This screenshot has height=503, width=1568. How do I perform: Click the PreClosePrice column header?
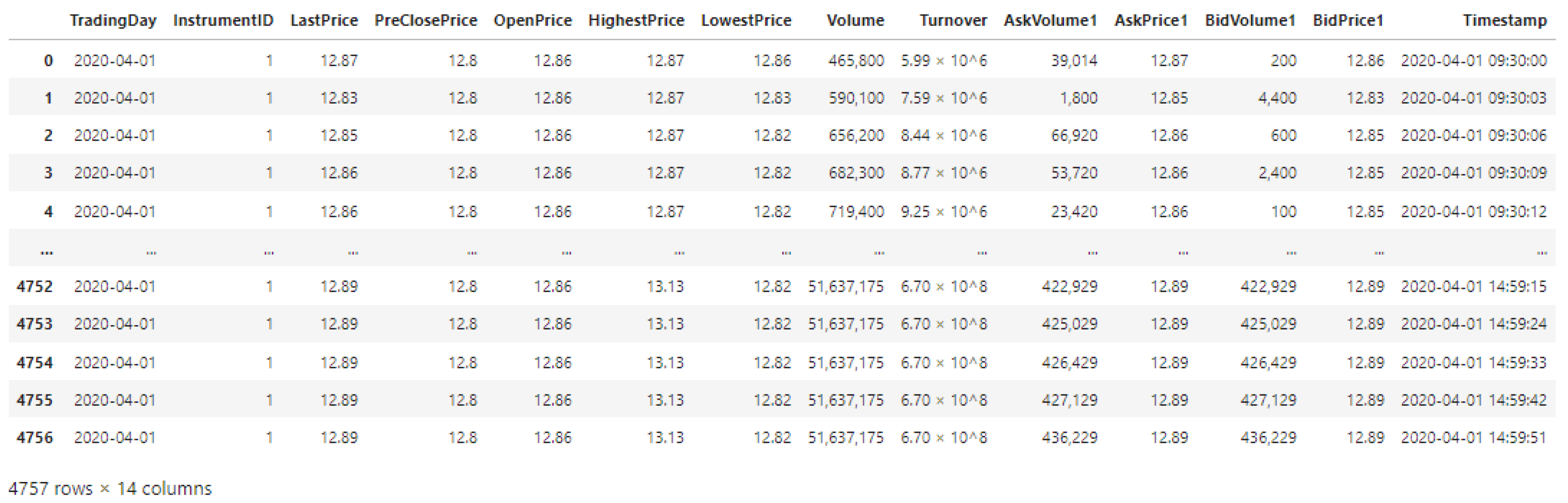[426, 21]
